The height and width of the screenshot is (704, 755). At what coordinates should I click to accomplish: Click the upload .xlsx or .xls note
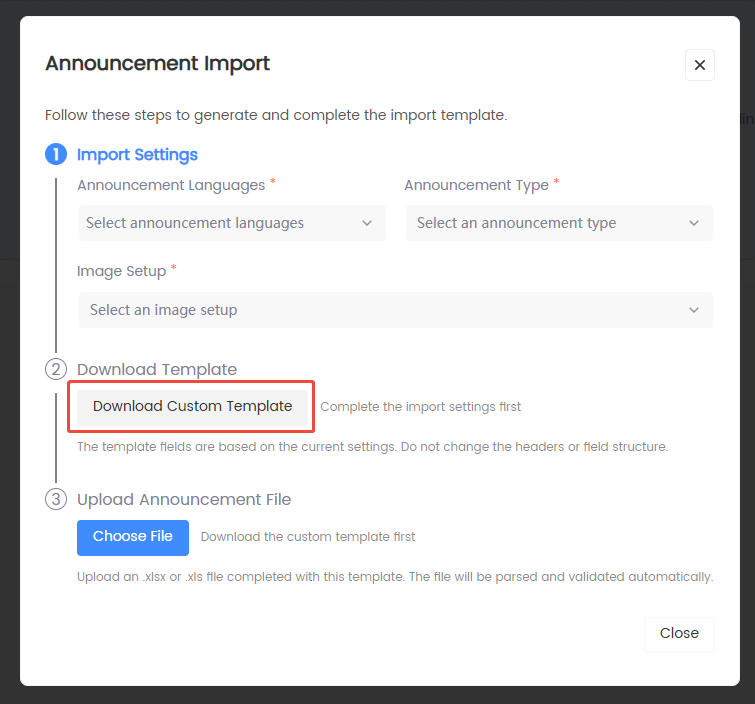pos(395,577)
